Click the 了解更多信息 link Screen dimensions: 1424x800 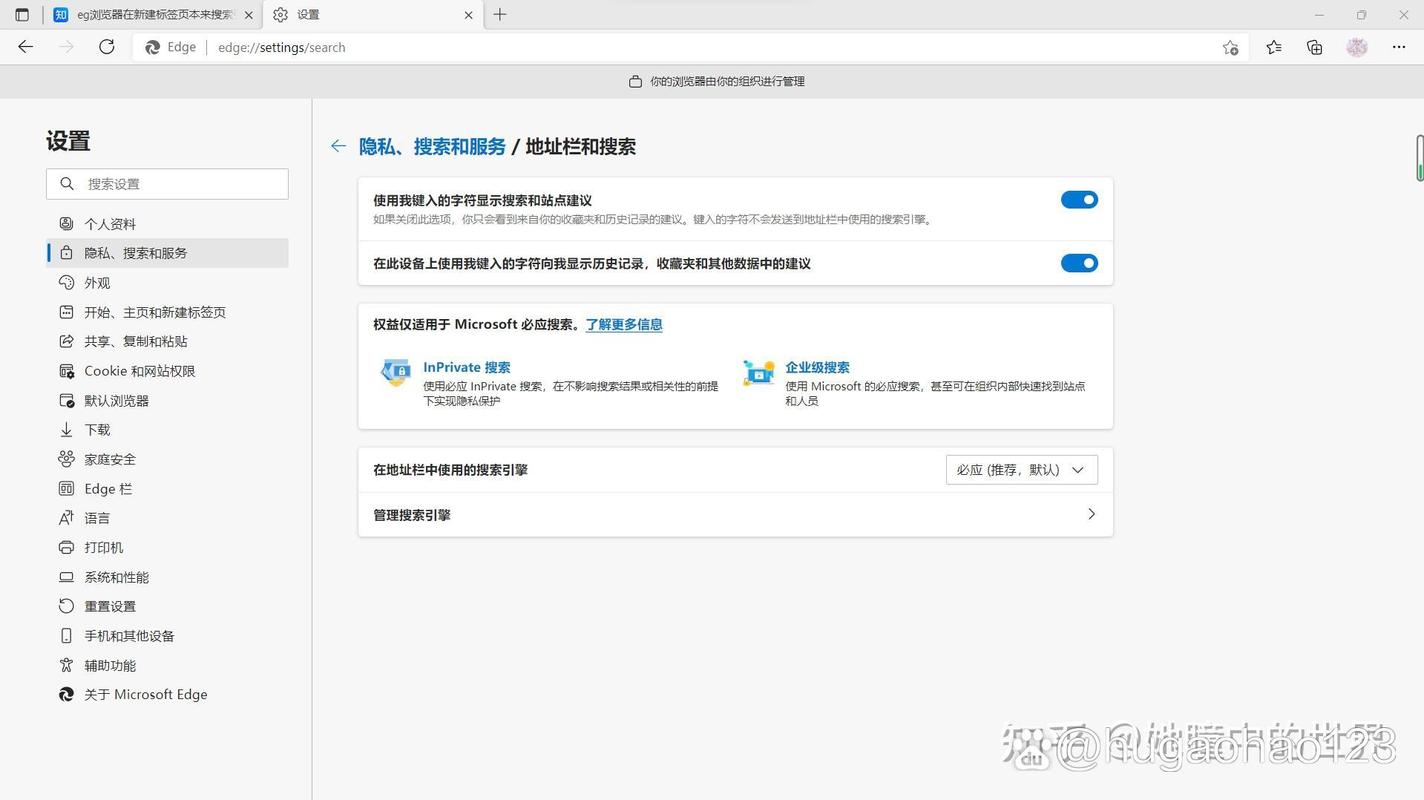tap(624, 324)
